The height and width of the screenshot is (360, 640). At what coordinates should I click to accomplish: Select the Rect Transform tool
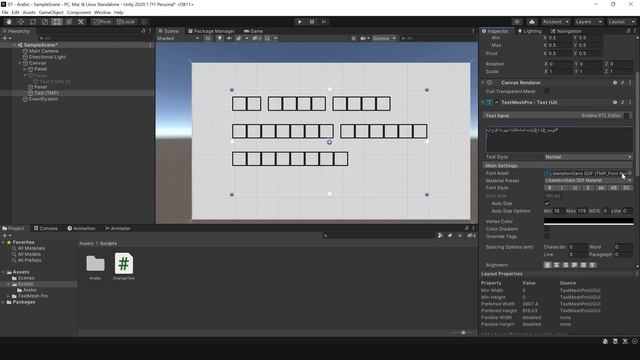pyautogui.click(x=57, y=22)
